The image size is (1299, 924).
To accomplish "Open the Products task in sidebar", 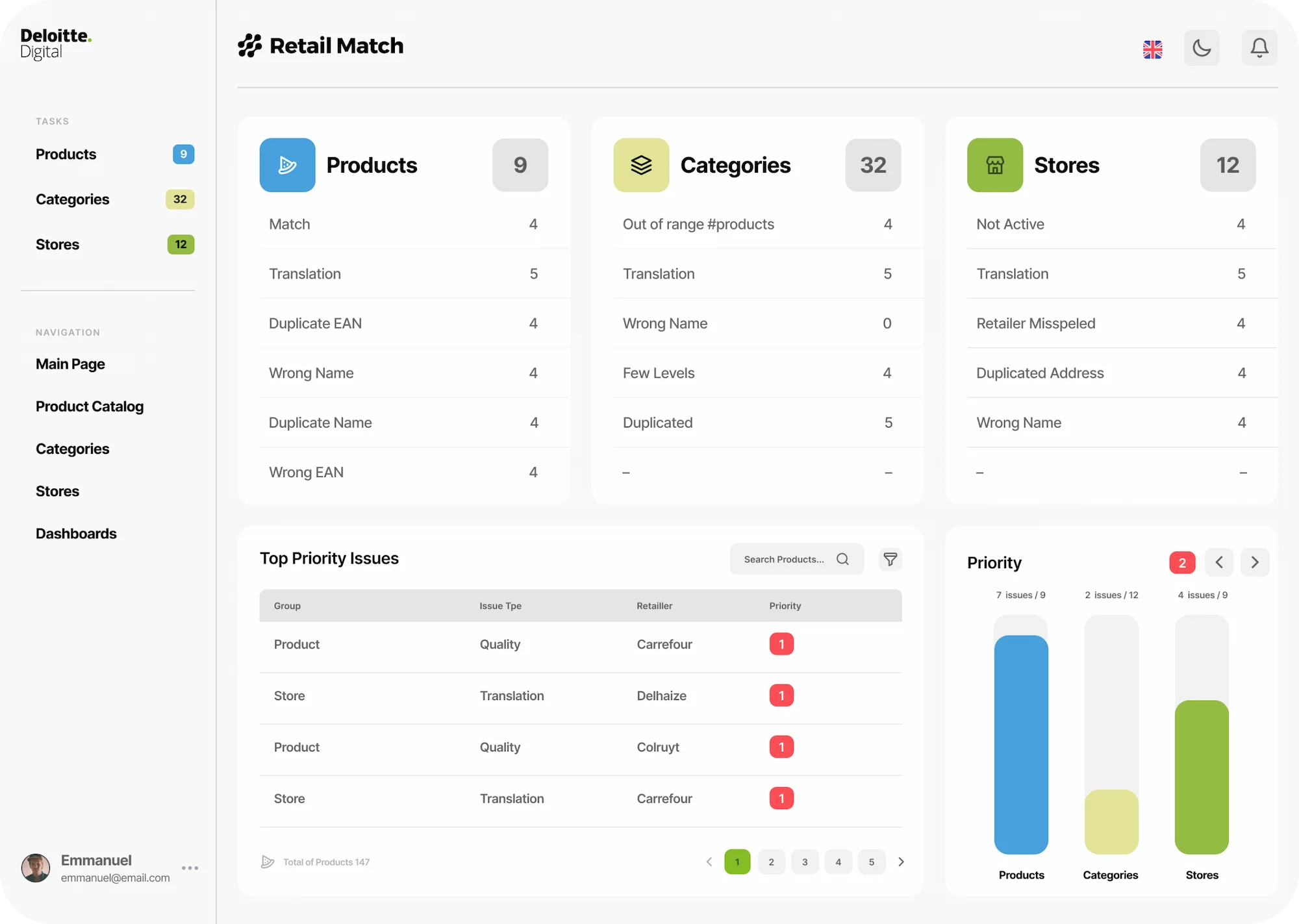I will point(115,155).
